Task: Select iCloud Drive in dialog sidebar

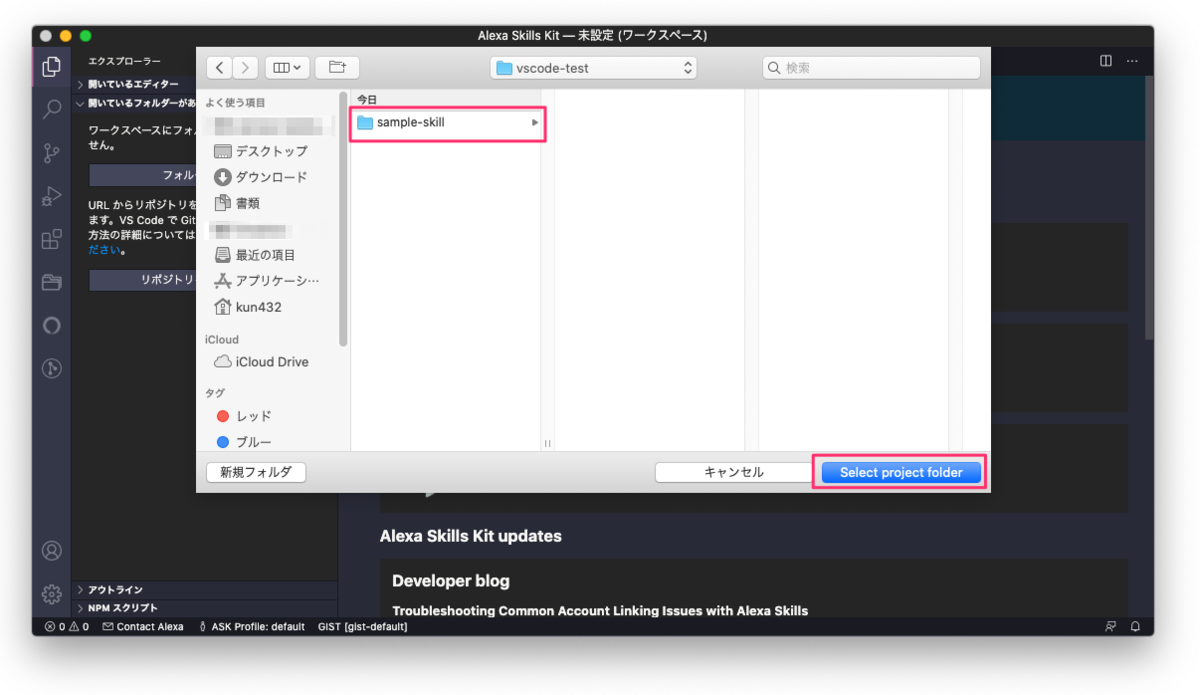Action: click(261, 362)
